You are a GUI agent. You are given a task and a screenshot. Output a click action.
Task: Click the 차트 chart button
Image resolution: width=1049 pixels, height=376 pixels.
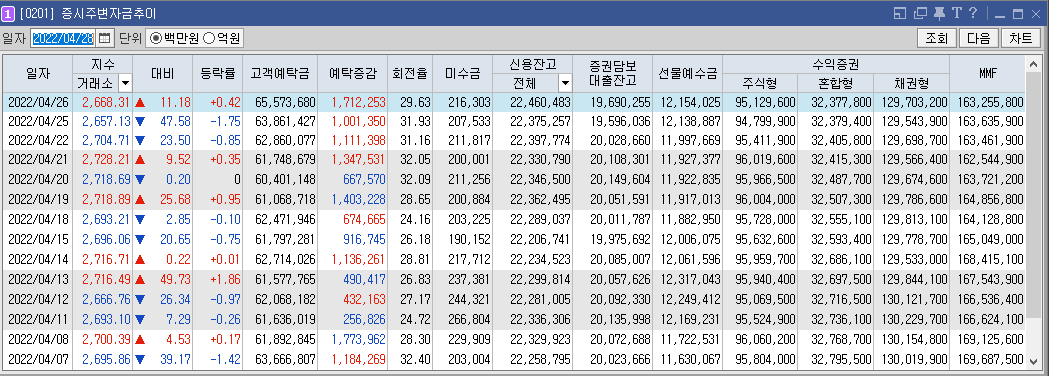[x=1021, y=38]
